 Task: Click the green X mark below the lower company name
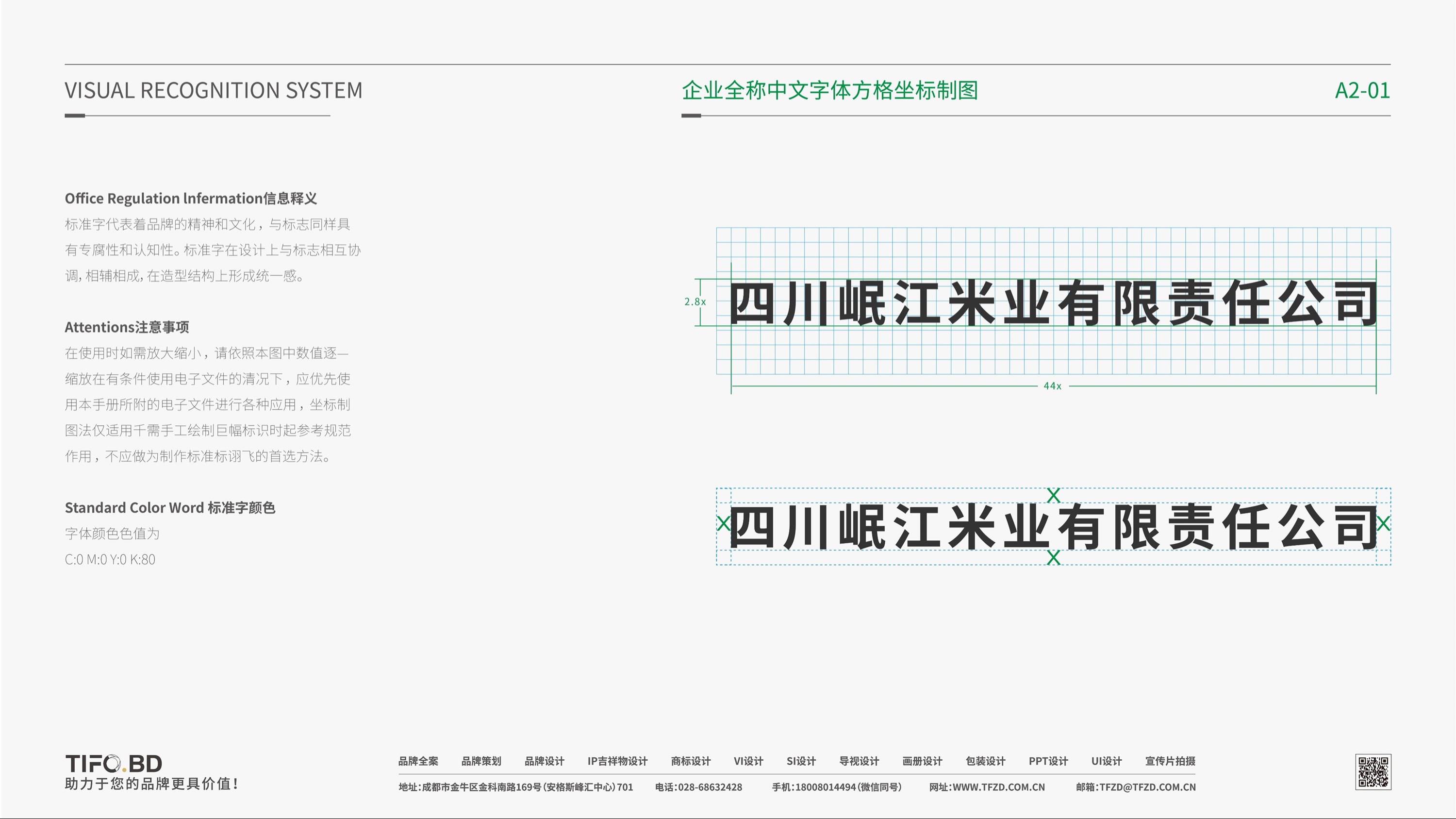pyautogui.click(x=1053, y=557)
